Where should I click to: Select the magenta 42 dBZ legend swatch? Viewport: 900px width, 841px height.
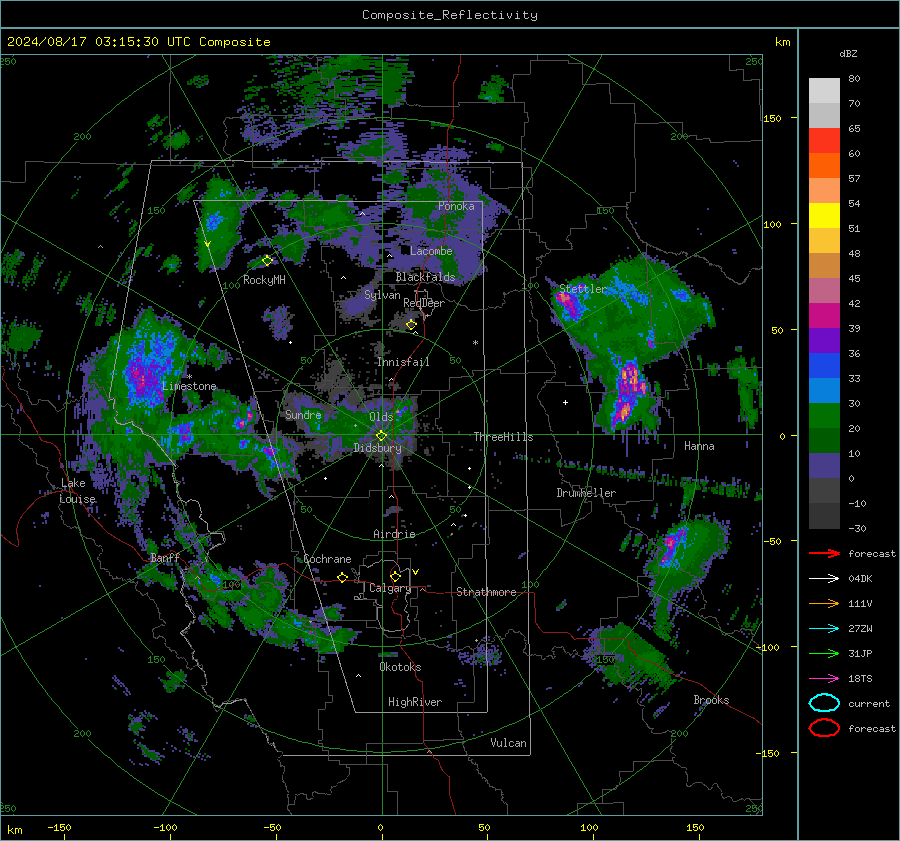coord(824,315)
